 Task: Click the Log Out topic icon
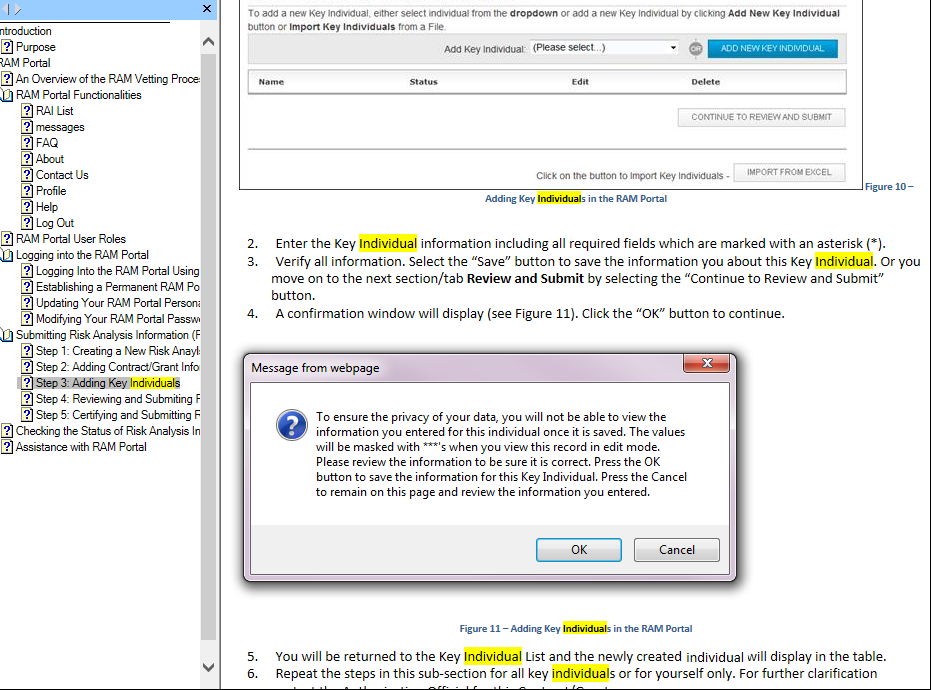(27, 224)
